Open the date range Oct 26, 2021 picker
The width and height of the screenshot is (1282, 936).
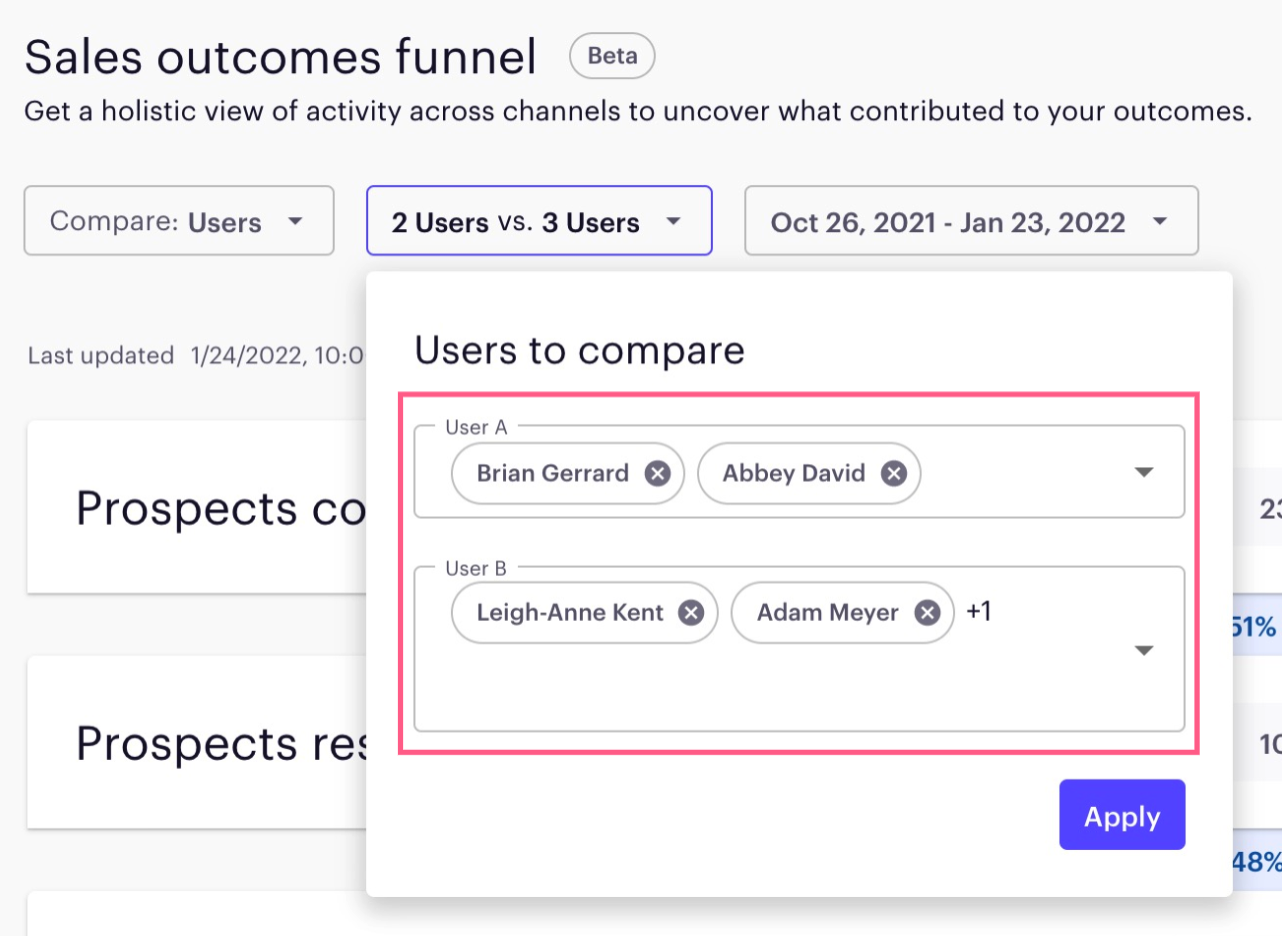pos(970,221)
